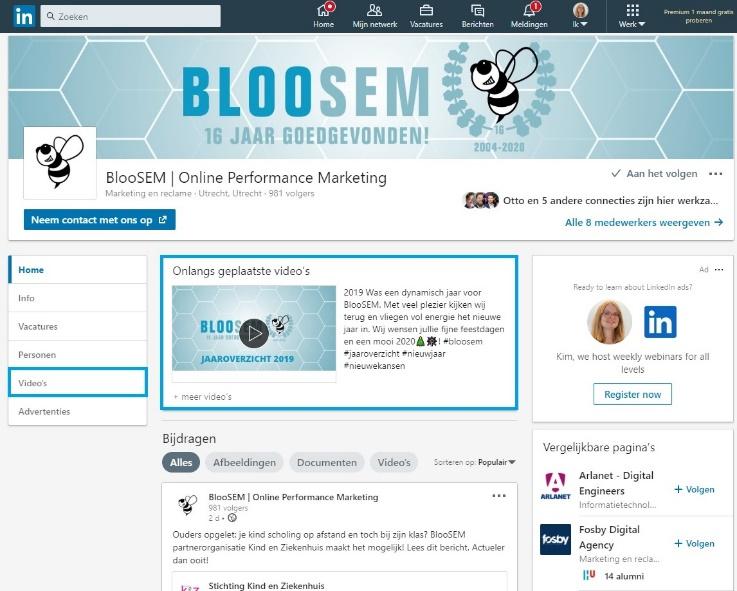Toggle the Aan het volgen follow state
This screenshot has width=737, height=591.
click(654, 173)
